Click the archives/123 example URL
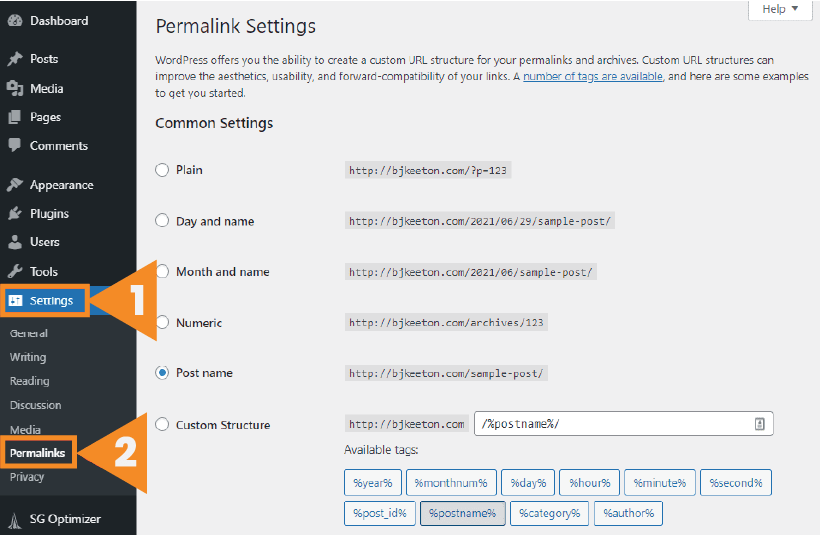 tap(446, 323)
